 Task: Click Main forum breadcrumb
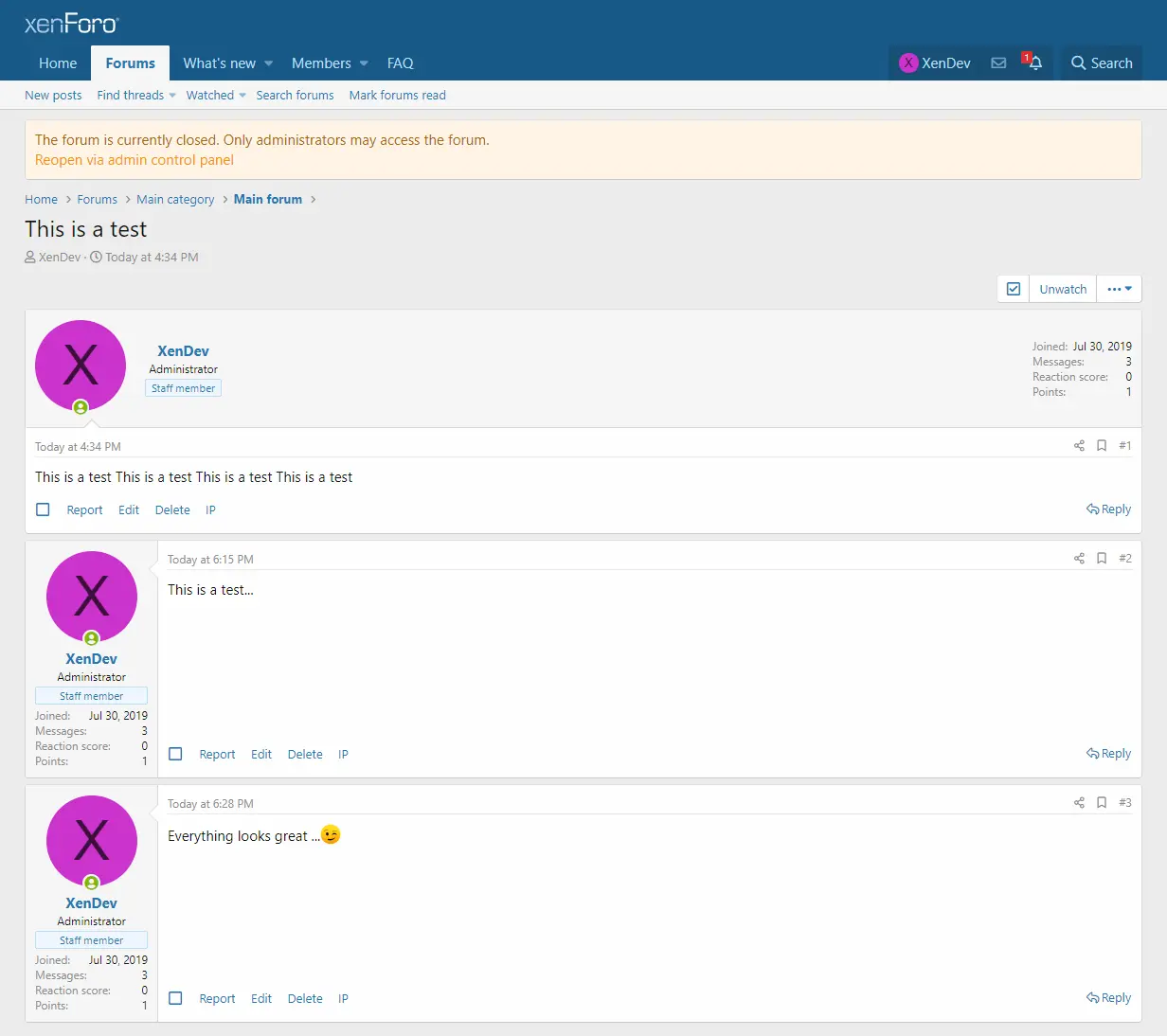point(268,200)
